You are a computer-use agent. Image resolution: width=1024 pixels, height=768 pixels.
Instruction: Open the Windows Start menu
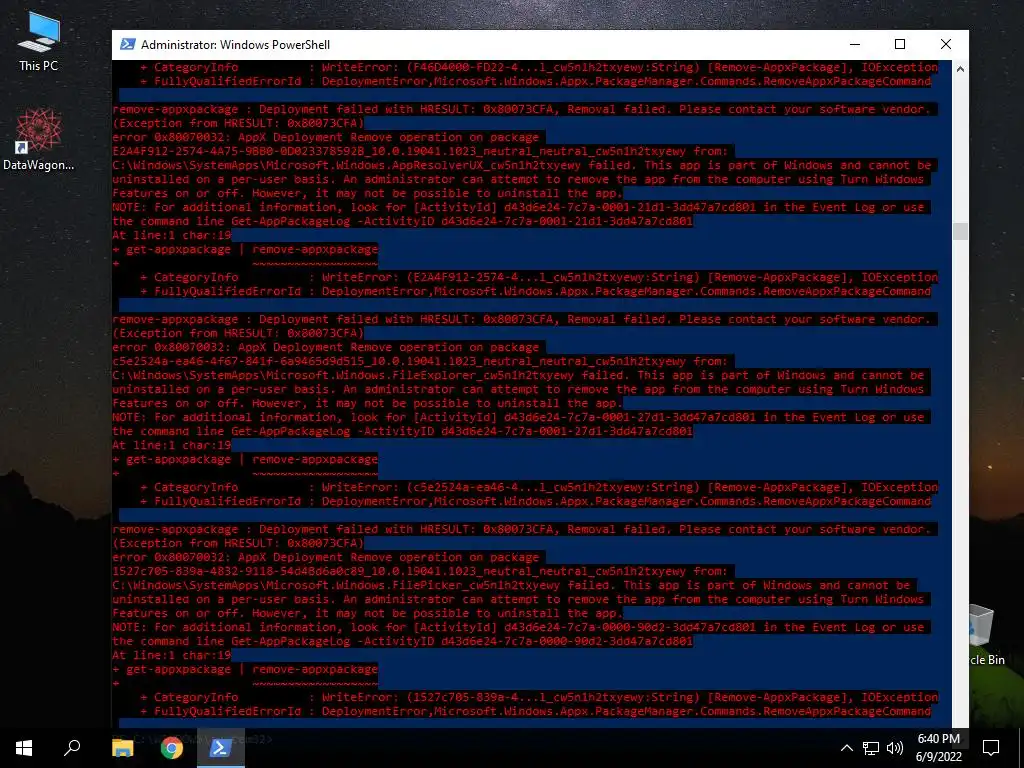click(x=24, y=748)
